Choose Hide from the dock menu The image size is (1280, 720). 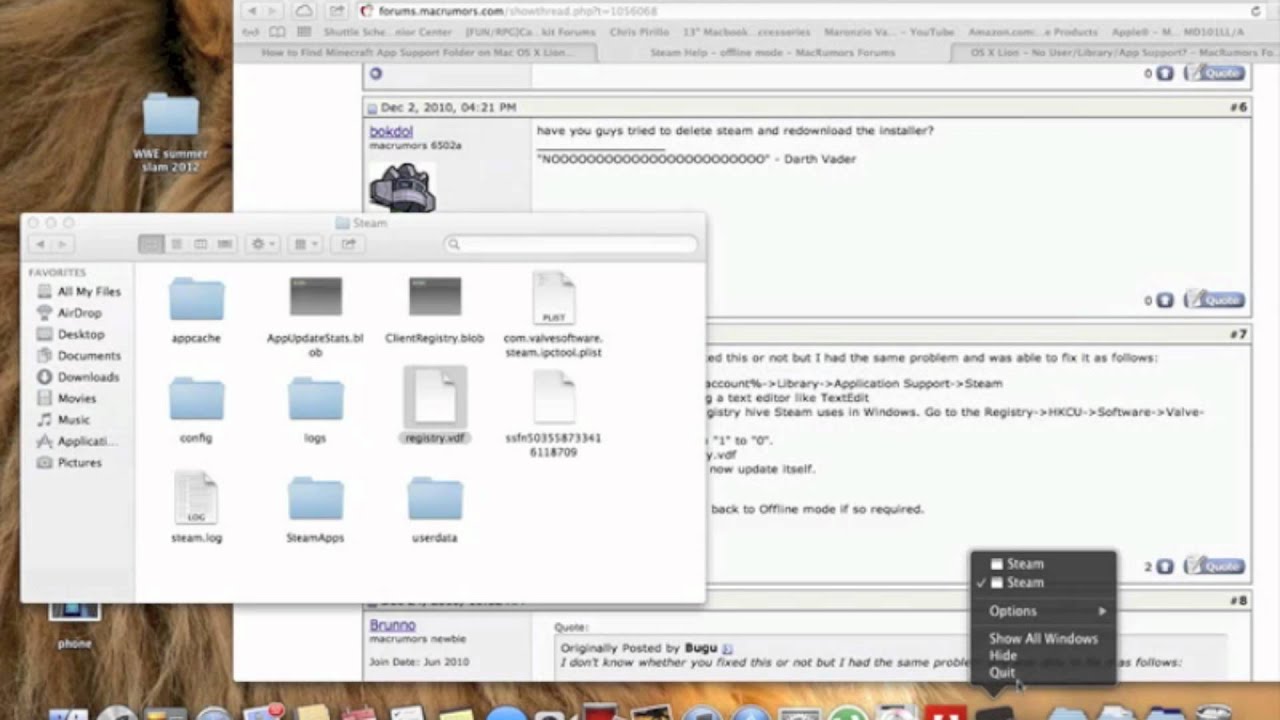pos(1043,656)
